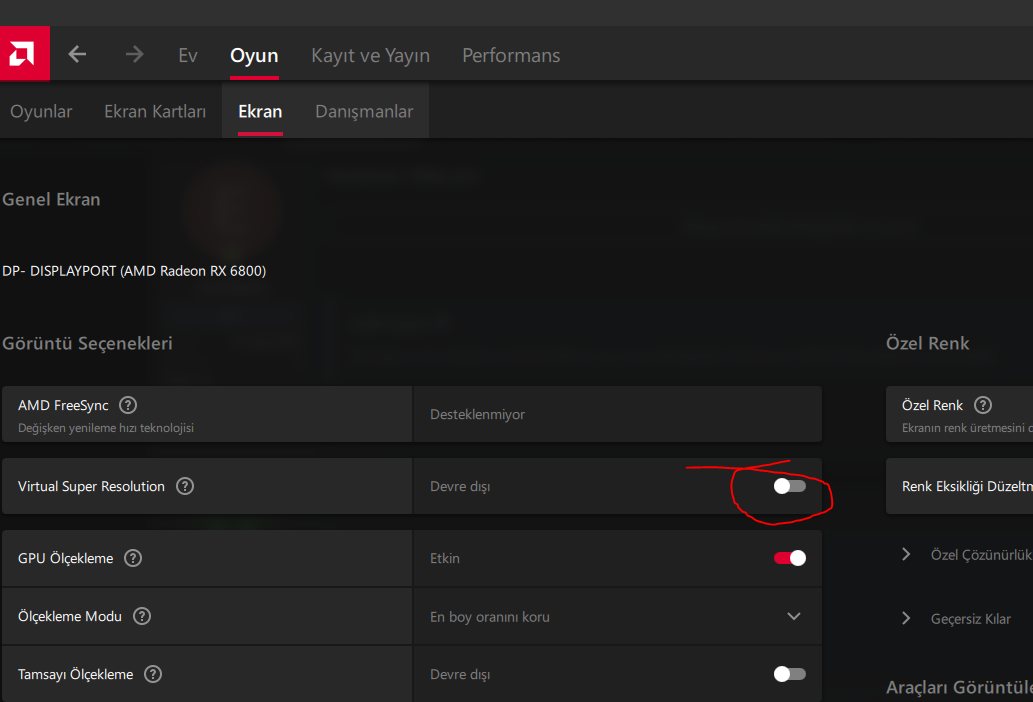Show GPU Ölçekleme help tooltip icon
This screenshot has width=1033, height=702.
[x=133, y=558]
